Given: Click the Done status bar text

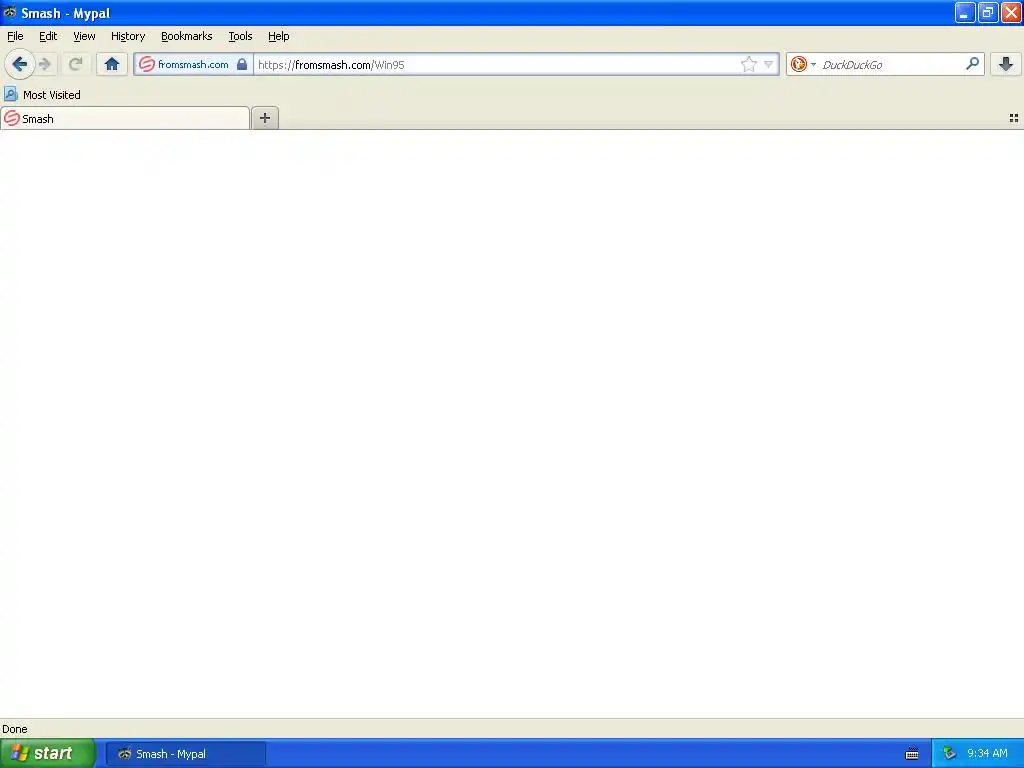Looking at the screenshot, I should tap(14, 729).
